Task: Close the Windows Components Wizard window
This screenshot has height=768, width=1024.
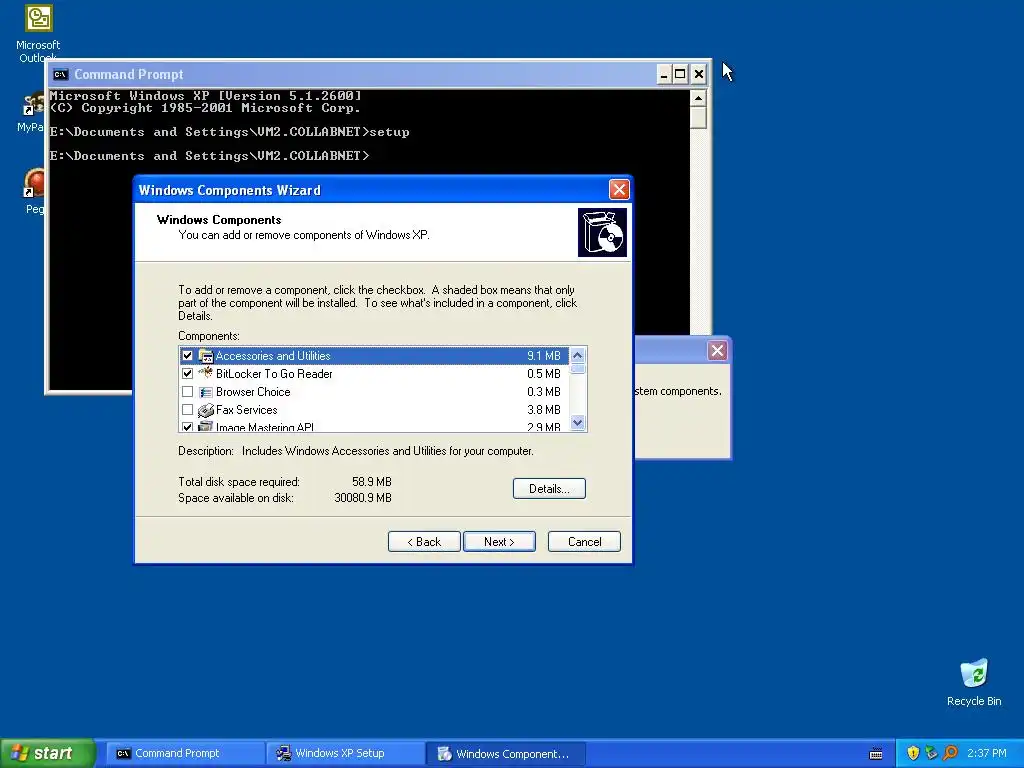Action: point(619,190)
